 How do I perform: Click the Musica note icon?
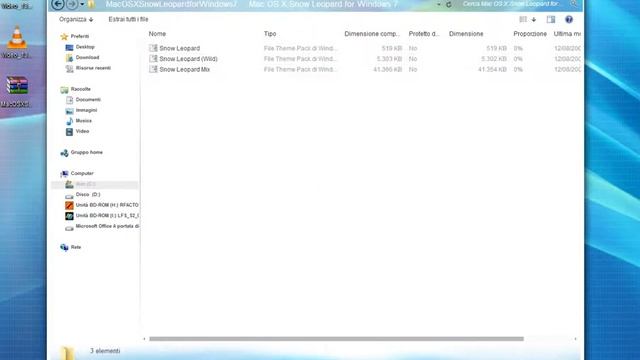pyautogui.click(x=69, y=121)
